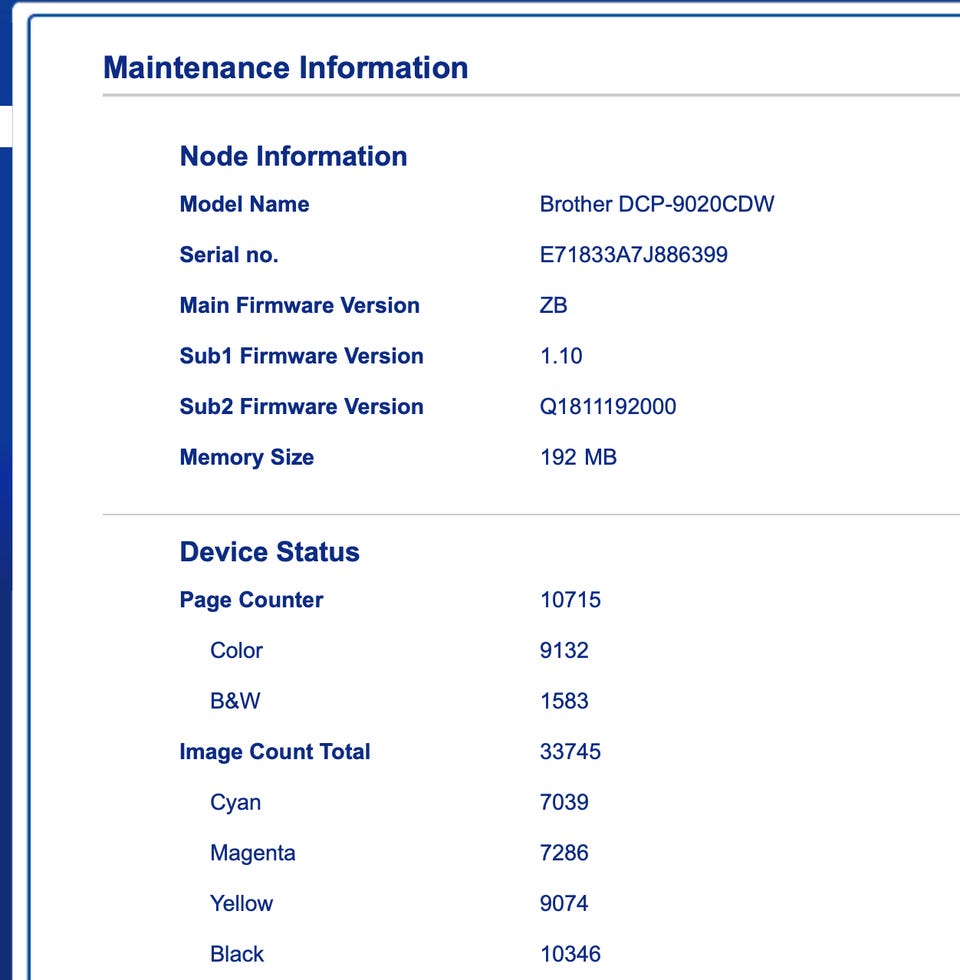
Task: Click the "Main Firmware Version" label
Action: (x=299, y=306)
